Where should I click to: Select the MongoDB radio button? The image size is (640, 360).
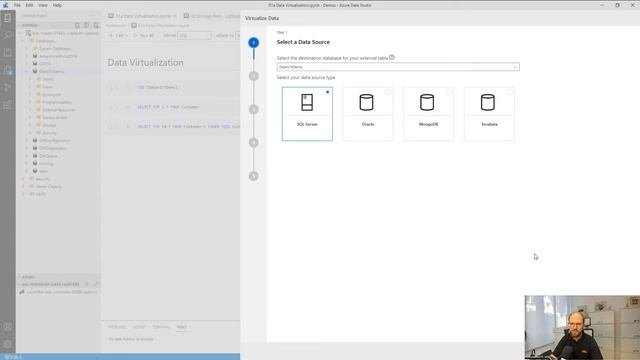point(449,92)
